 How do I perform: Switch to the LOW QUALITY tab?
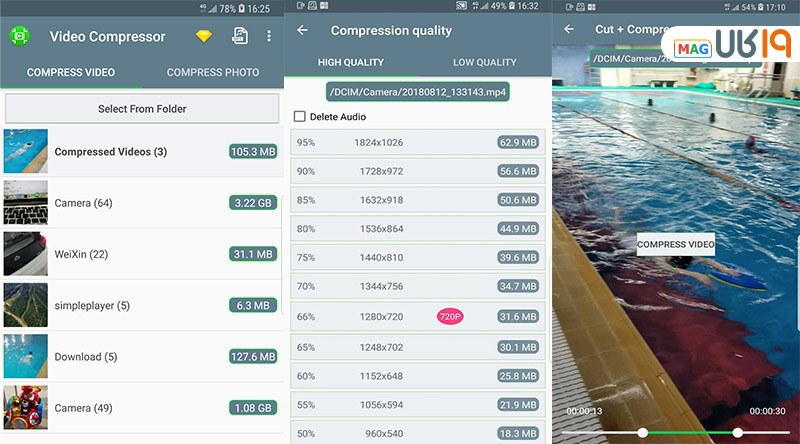click(x=484, y=62)
